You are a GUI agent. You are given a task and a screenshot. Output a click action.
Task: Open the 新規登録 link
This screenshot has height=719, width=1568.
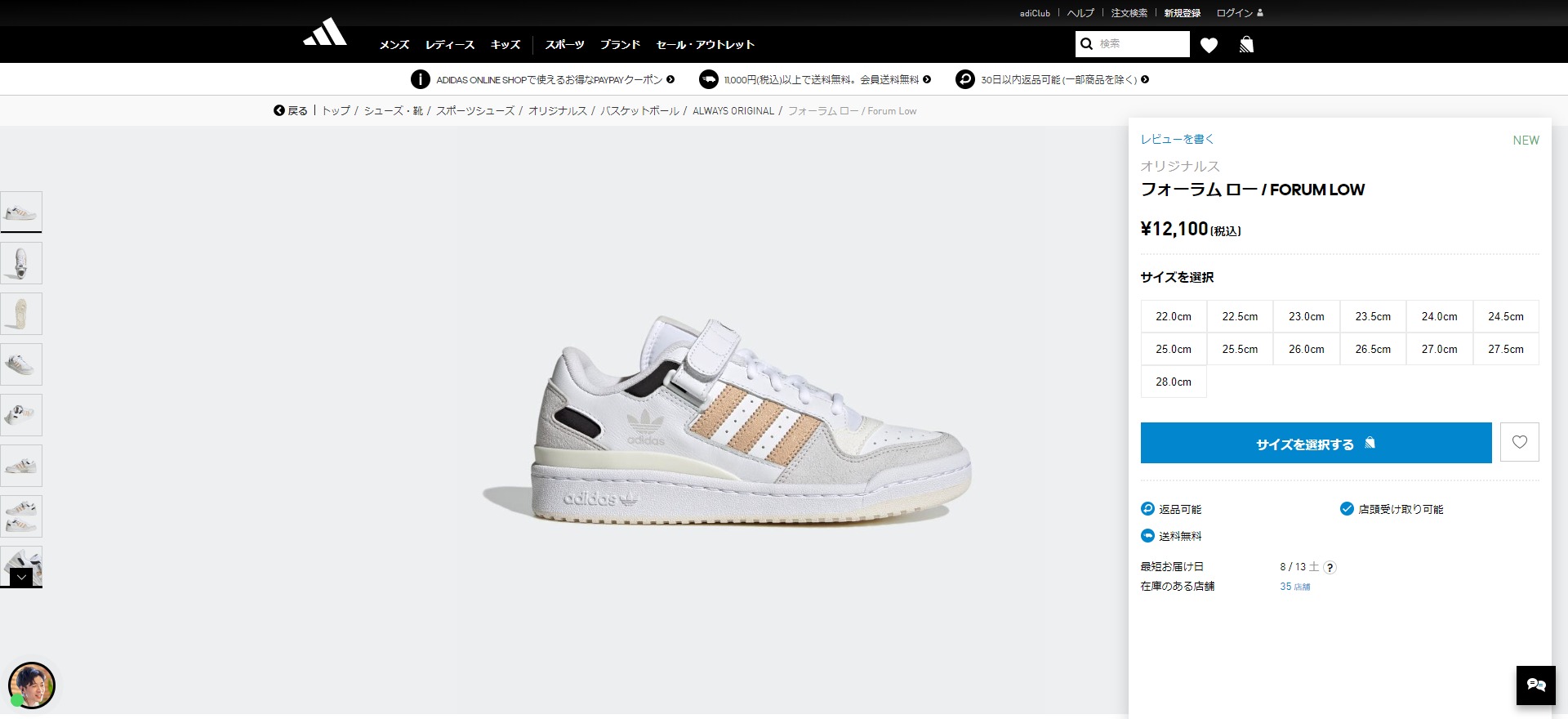[x=1183, y=13]
